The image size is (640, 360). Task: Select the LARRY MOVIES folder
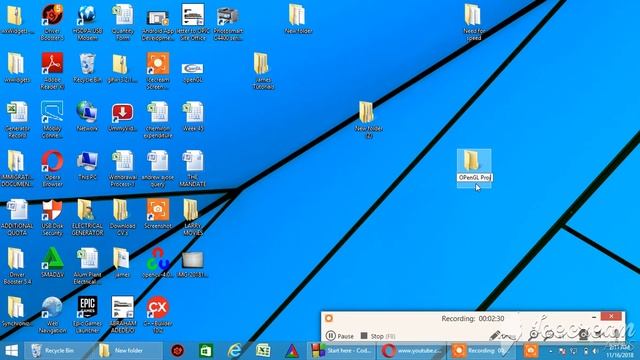[x=193, y=217]
